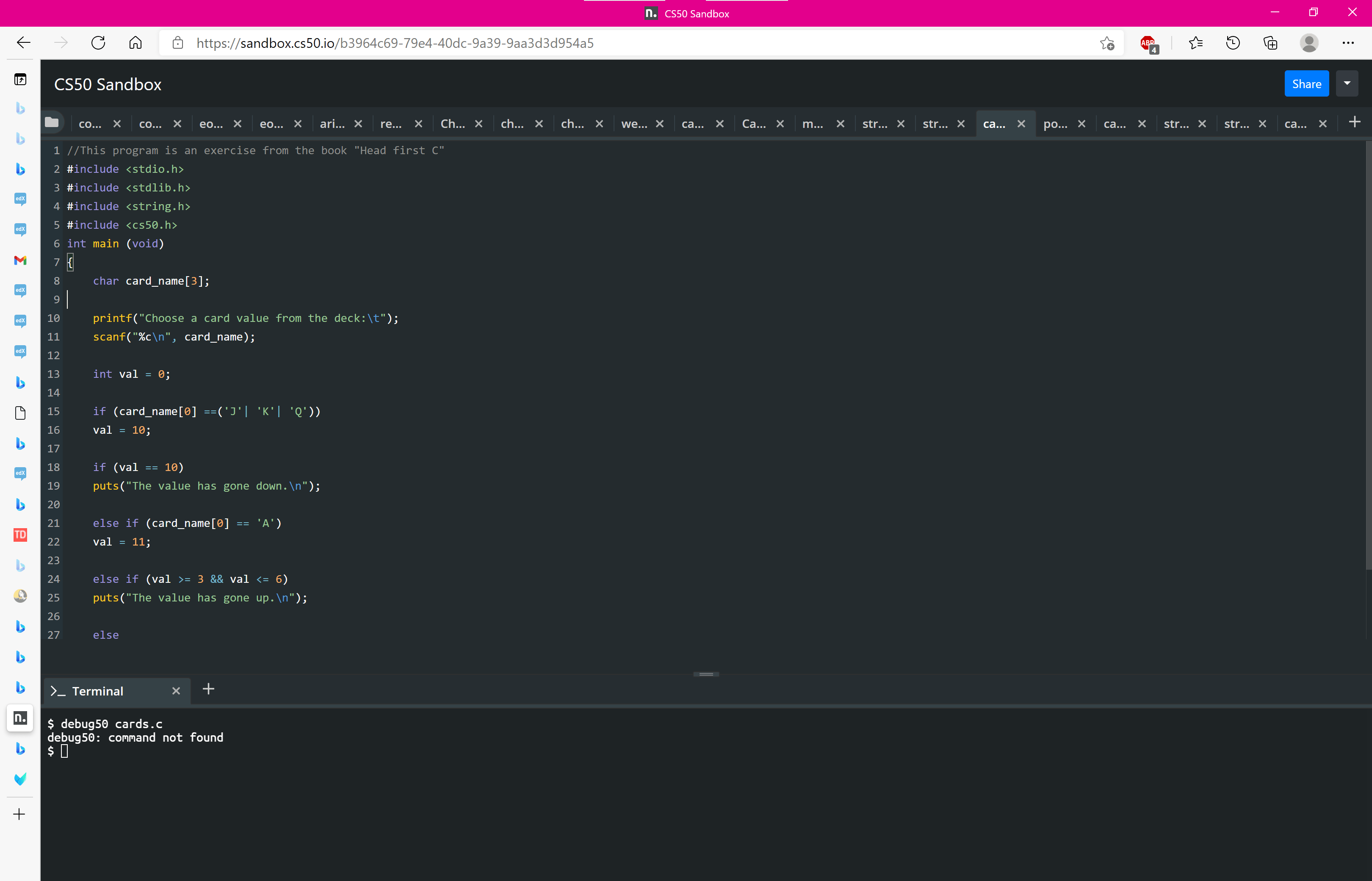Toggle the file browser folder icon
This screenshot has height=881, width=1372.
52,122
